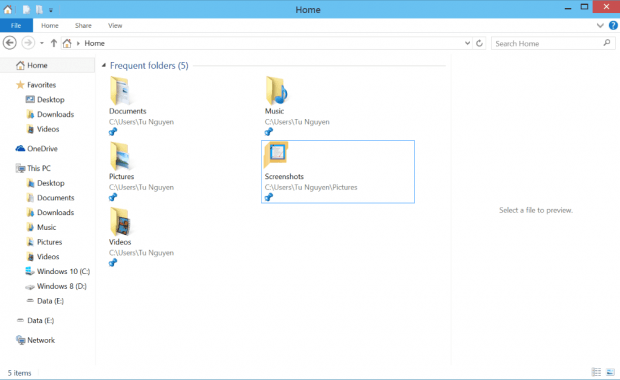
Task: Go back with the Back arrow button
Action: [9, 43]
